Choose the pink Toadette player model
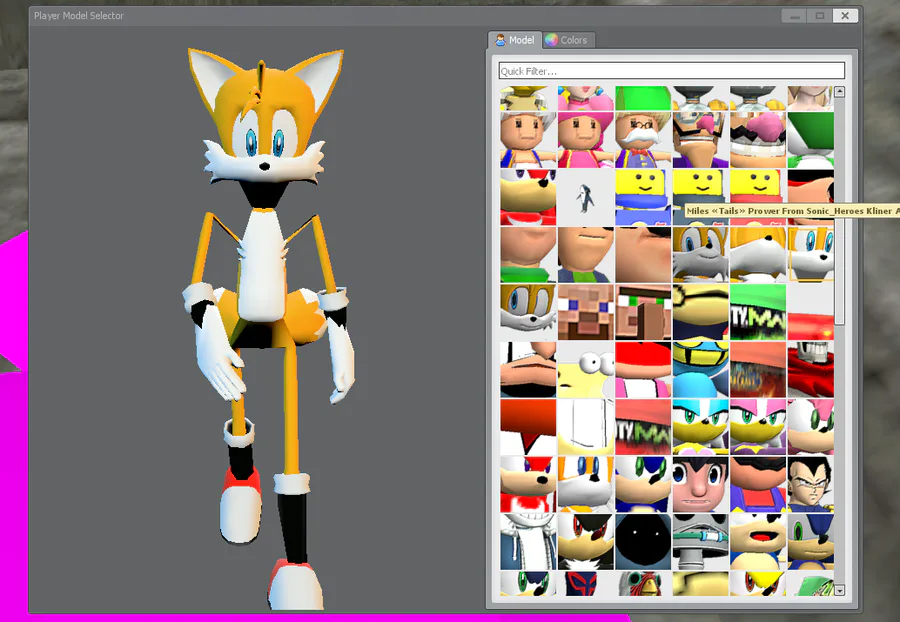 (x=585, y=139)
